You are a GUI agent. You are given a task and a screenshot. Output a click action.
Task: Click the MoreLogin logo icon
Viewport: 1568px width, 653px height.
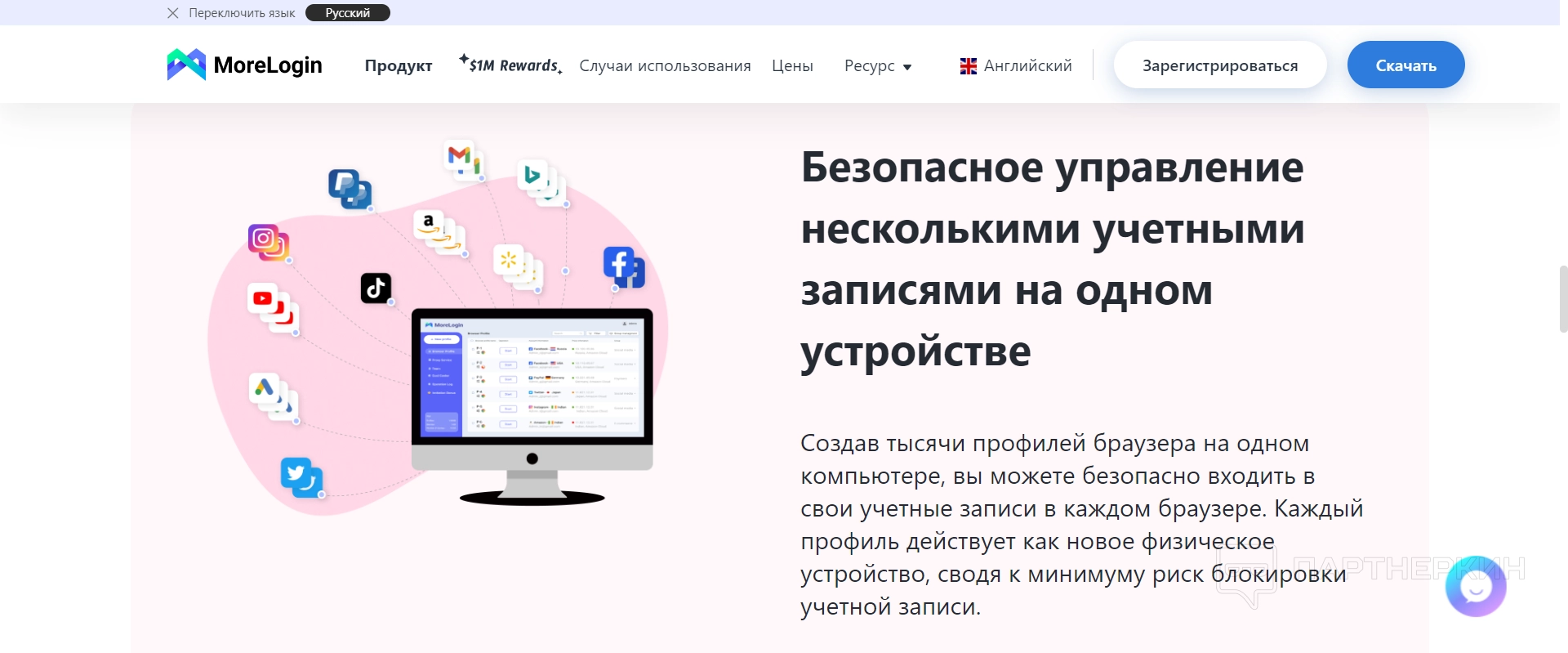(186, 65)
